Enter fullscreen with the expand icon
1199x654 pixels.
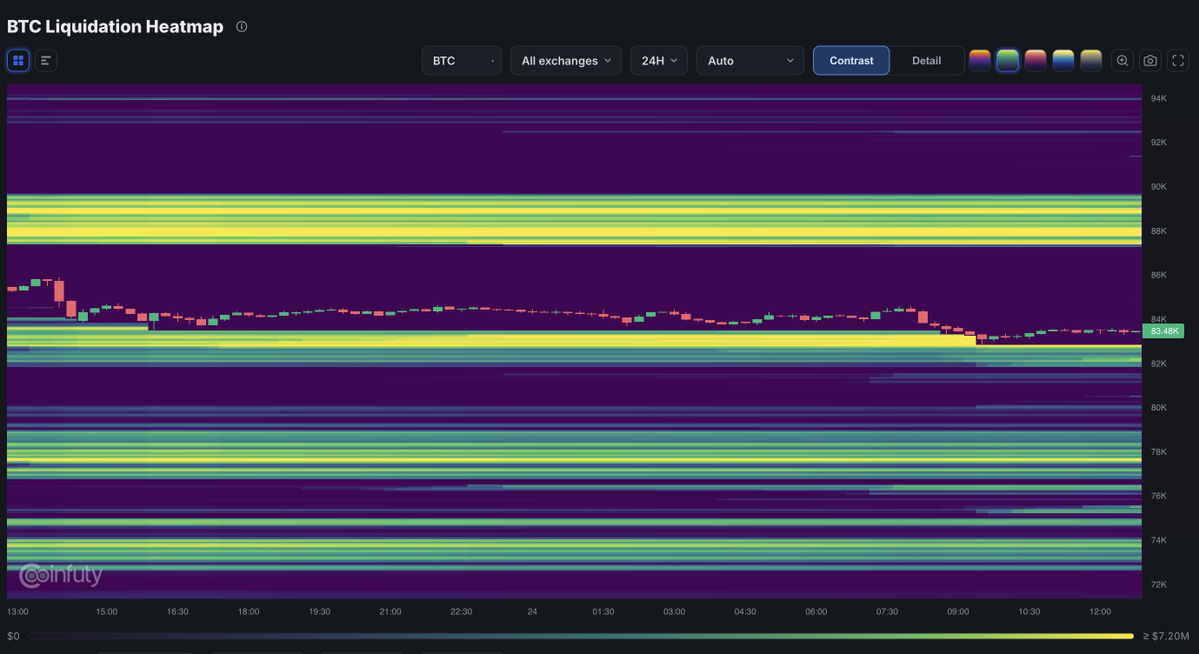[1178, 60]
